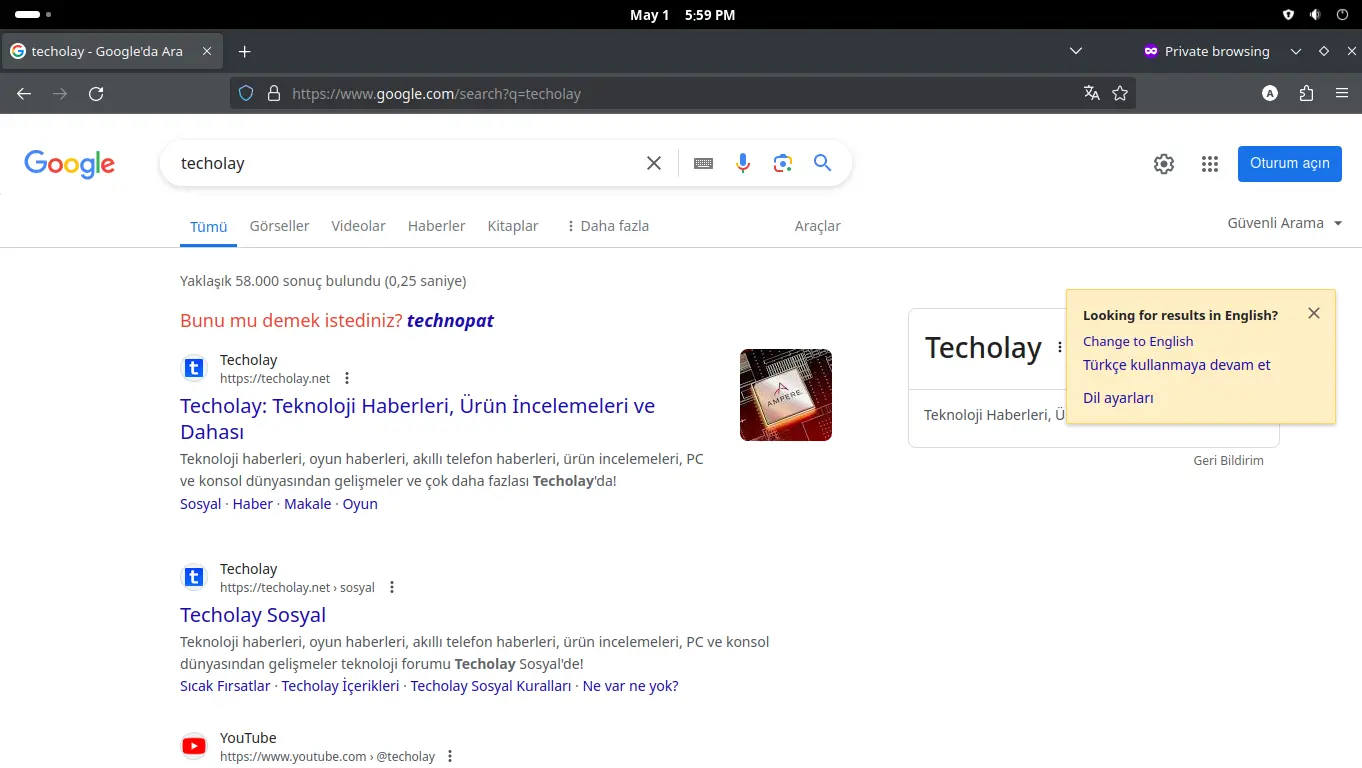Expand the Güvenli Arama dropdown
Image resolution: width=1362 pixels, height=768 pixels.
tap(1285, 223)
